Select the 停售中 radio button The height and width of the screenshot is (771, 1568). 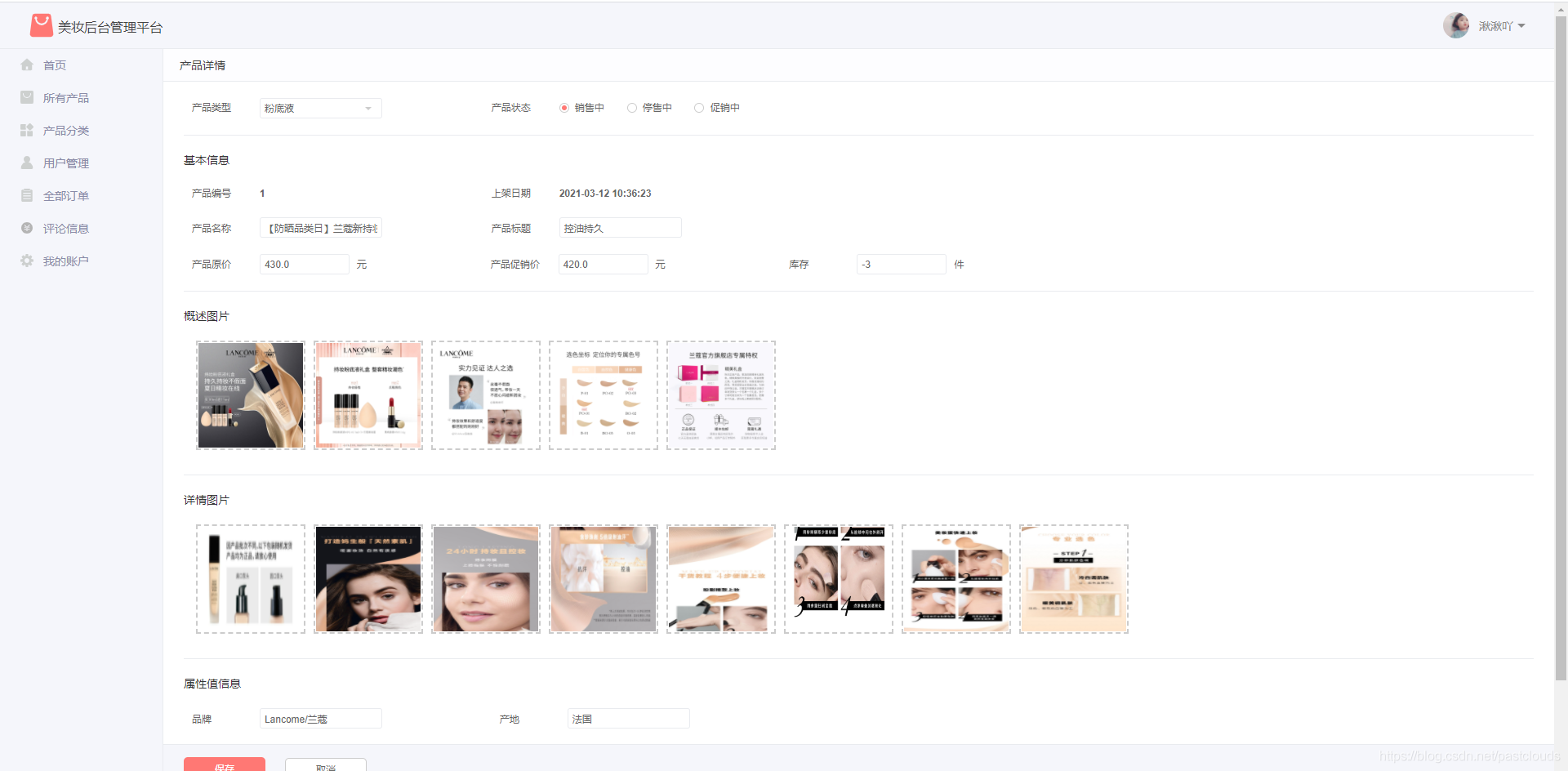(632, 108)
